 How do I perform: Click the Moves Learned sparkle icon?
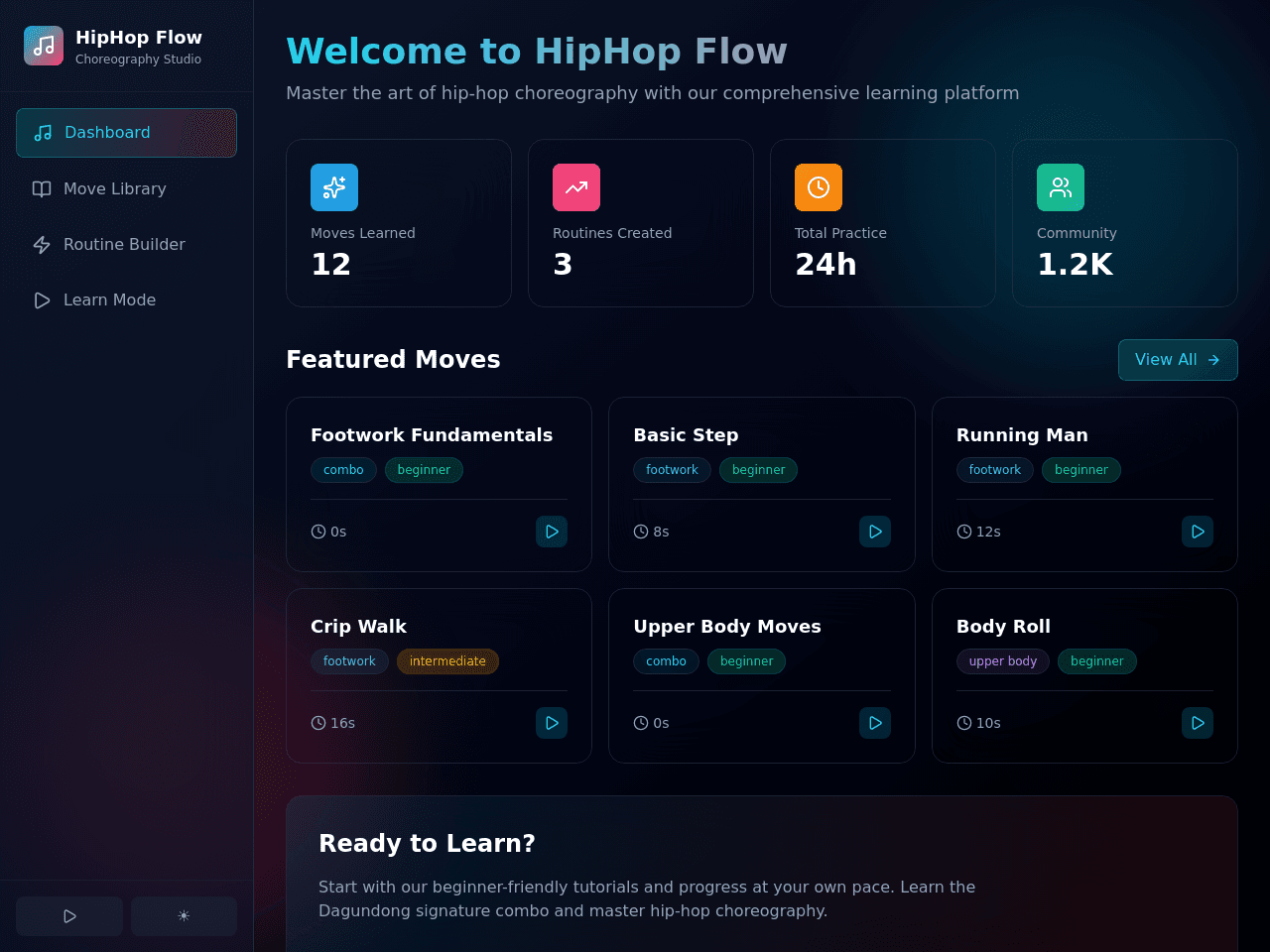(x=334, y=187)
